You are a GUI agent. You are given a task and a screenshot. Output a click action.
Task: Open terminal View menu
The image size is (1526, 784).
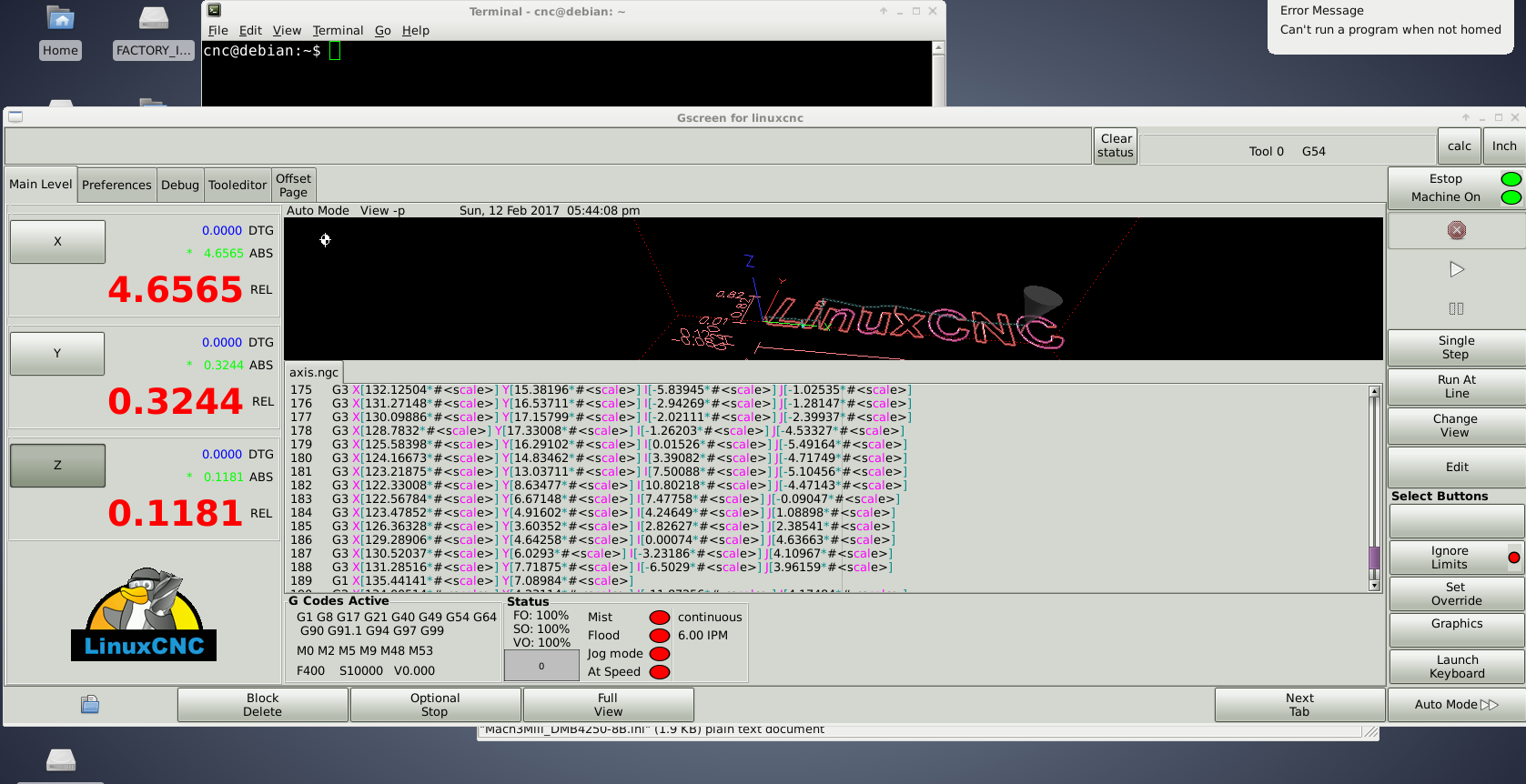[x=287, y=30]
